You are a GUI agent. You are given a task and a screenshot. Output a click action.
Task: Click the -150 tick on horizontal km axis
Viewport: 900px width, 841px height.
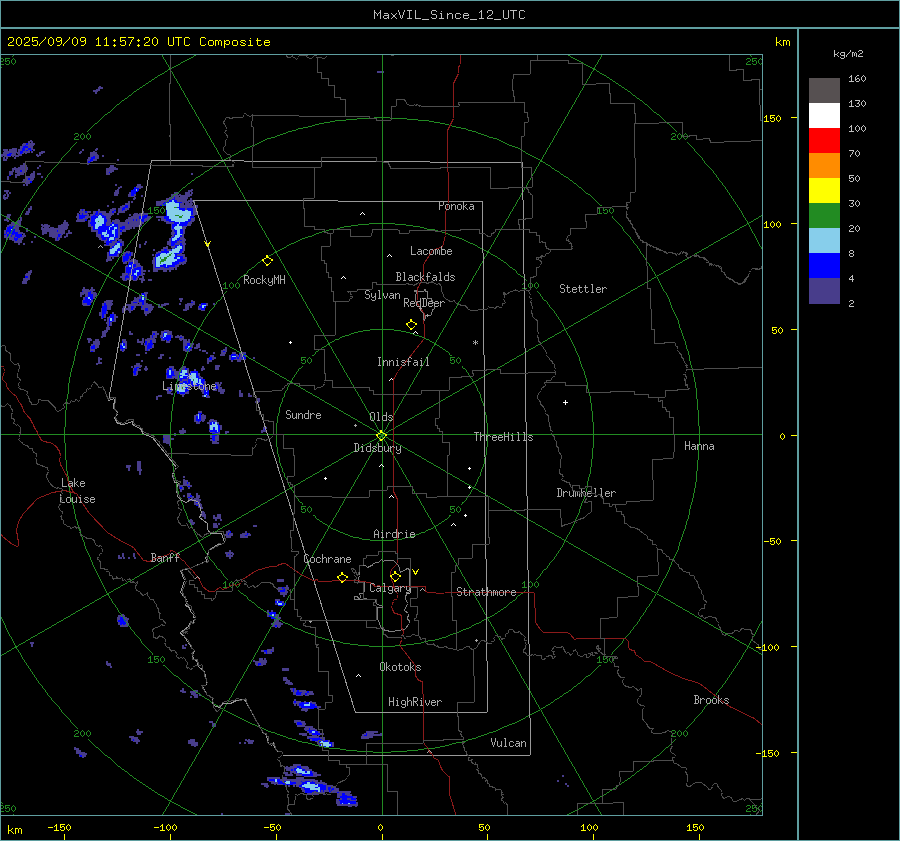click(x=59, y=828)
